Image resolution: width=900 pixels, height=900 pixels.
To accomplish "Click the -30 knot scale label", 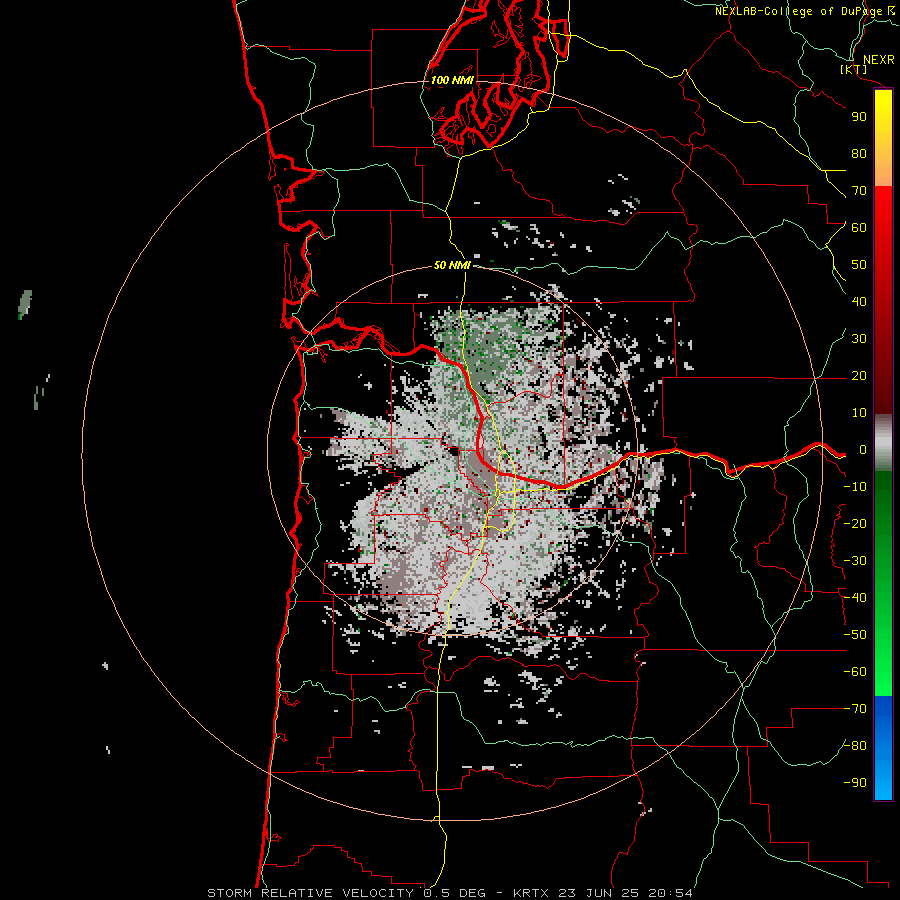I will (855, 561).
